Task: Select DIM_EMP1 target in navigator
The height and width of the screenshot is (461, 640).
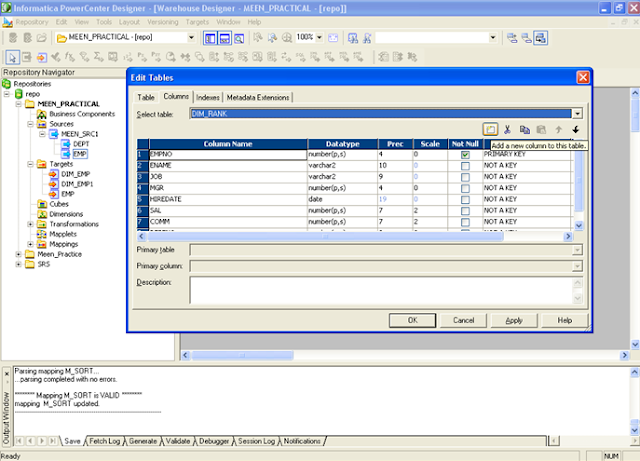Action: 77,184
